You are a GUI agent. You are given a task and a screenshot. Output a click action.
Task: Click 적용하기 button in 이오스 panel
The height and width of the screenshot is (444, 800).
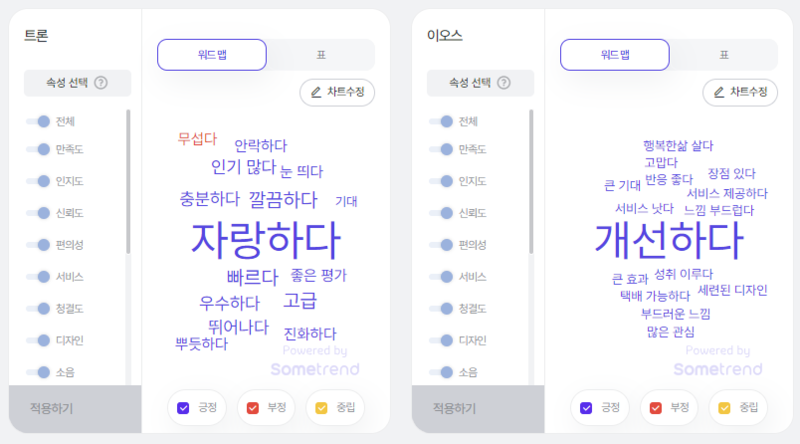(x=478, y=409)
